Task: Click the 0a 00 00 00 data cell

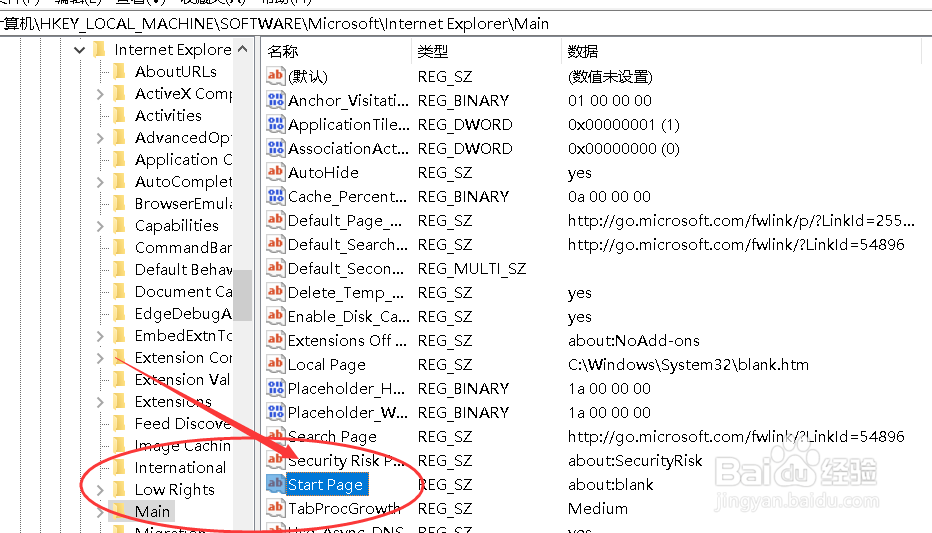Action: pos(609,197)
